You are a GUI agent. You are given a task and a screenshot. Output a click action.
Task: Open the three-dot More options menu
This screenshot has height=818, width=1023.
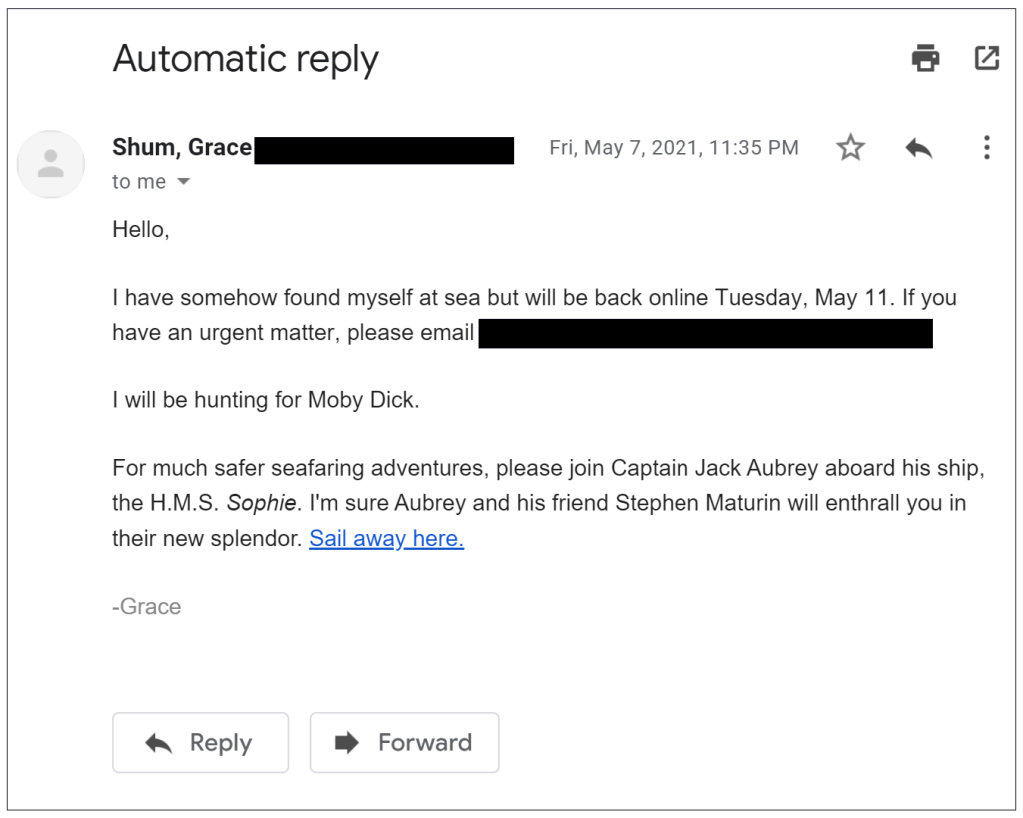[986, 149]
